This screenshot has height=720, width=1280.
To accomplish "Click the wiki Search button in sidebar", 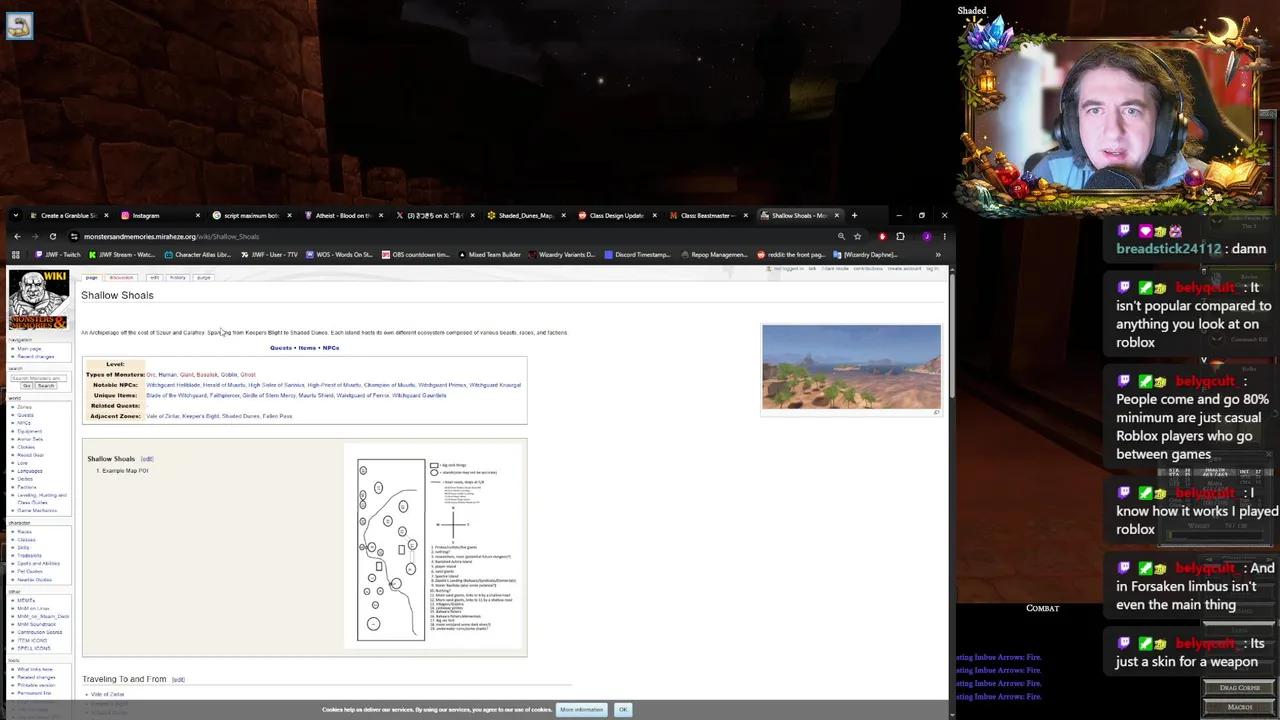I will [46, 386].
